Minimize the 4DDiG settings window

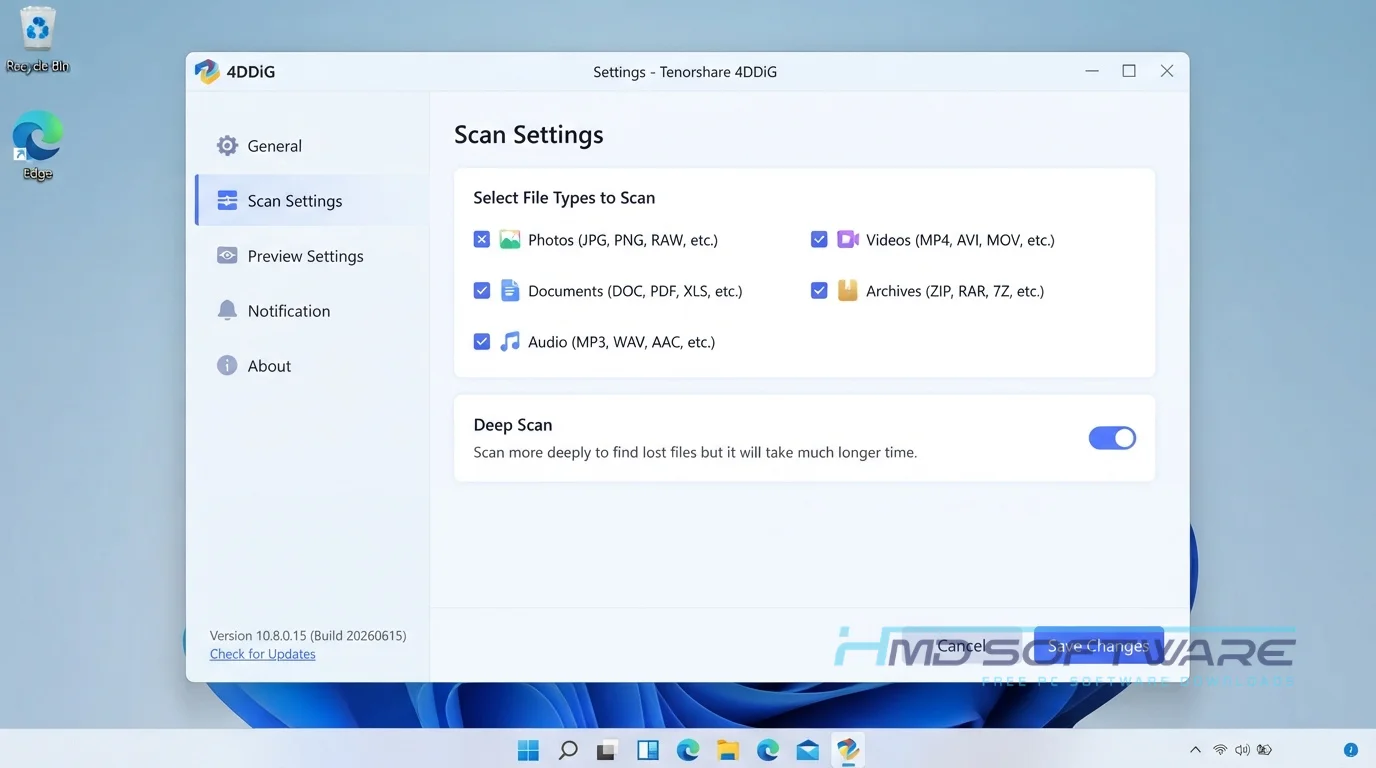1092,71
